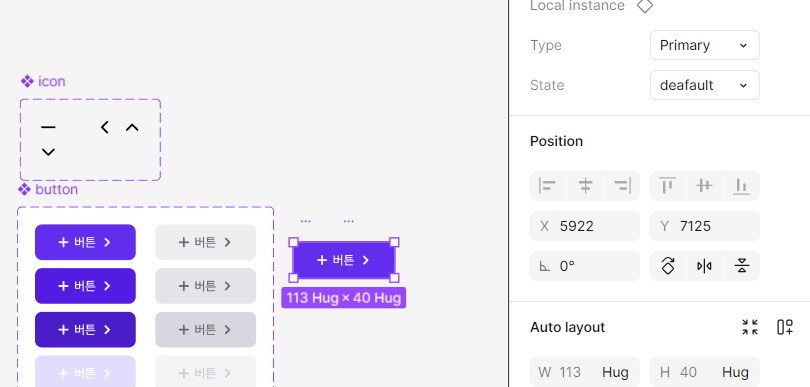Viewport: 810px width, 387px height.
Task: Click the 113 Hug × 40 Hug size label
Action: pyautogui.click(x=344, y=298)
